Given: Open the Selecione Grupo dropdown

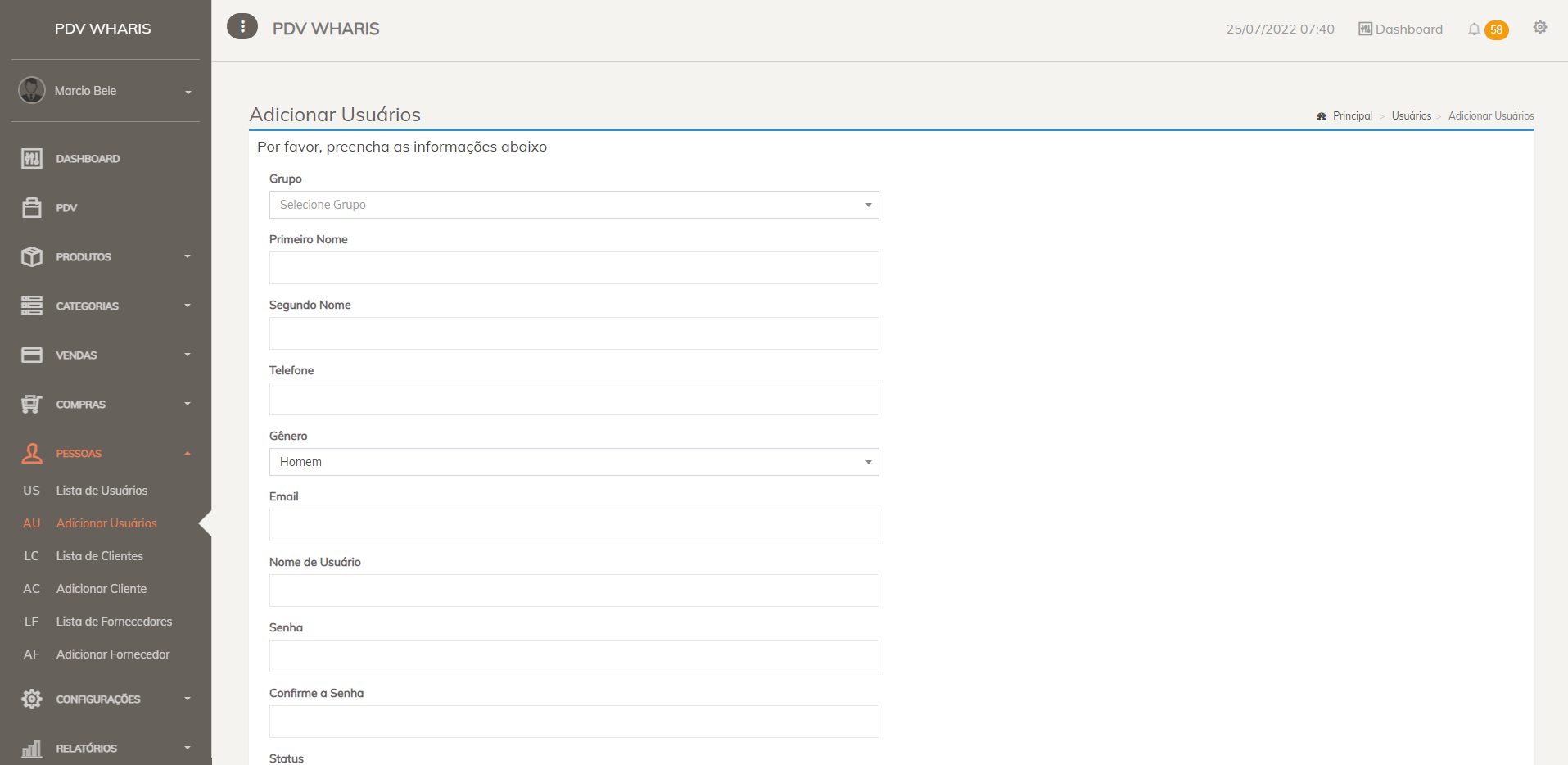Looking at the screenshot, I should point(574,205).
